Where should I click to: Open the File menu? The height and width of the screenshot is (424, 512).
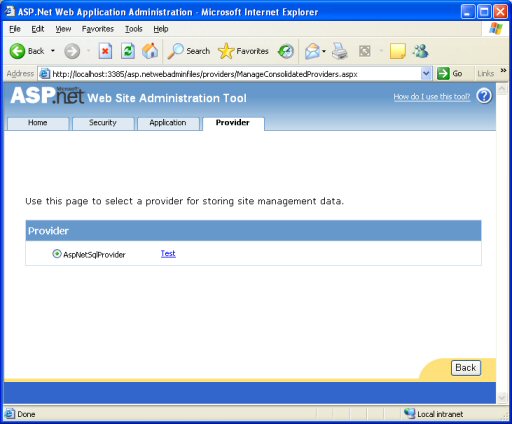15,29
